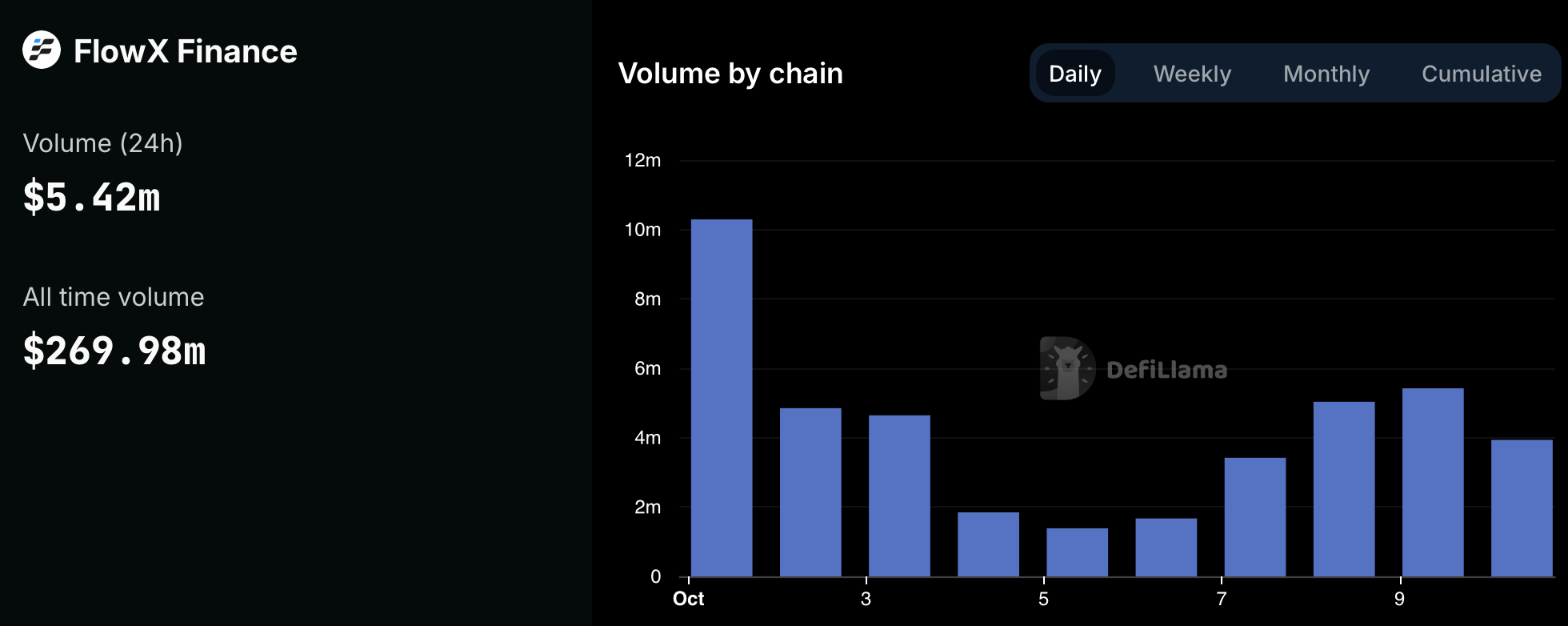This screenshot has height=626, width=1568.
Task: Click the DefiLlama watermark text
Action: [x=1166, y=370]
